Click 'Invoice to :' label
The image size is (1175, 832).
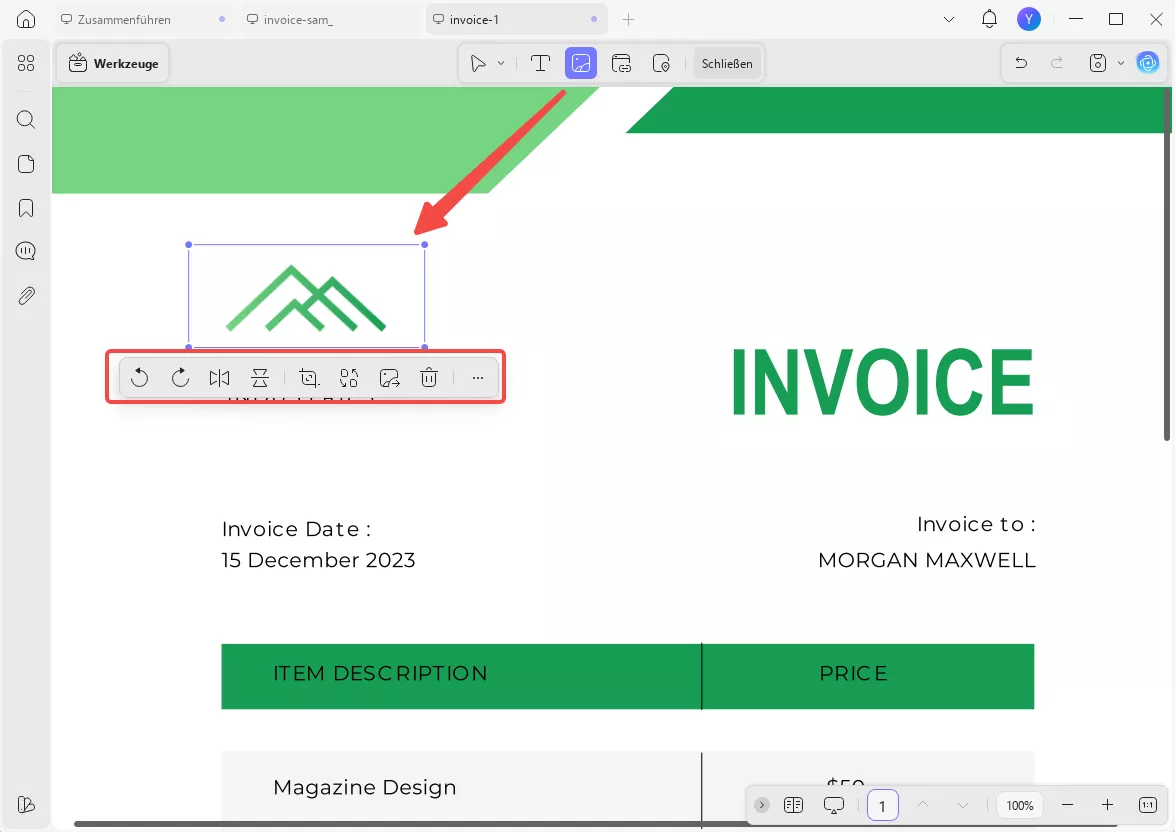(x=976, y=524)
